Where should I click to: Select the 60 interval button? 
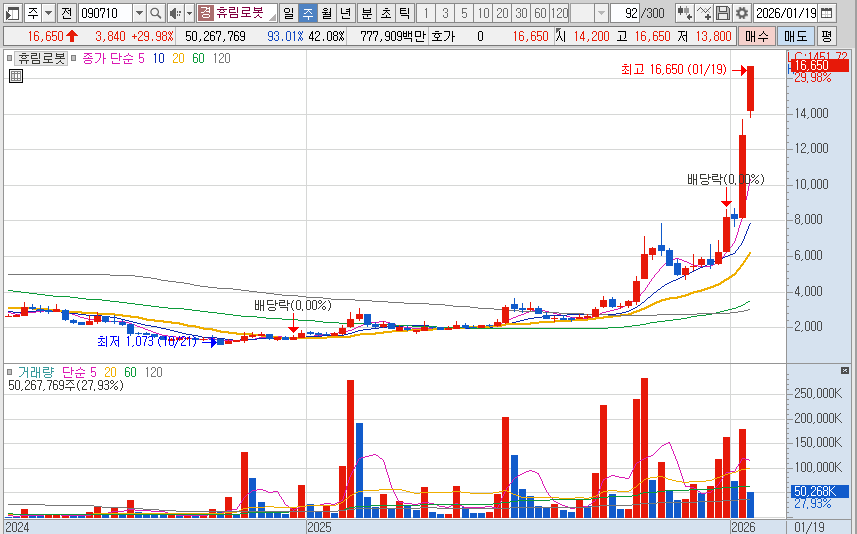pos(541,13)
